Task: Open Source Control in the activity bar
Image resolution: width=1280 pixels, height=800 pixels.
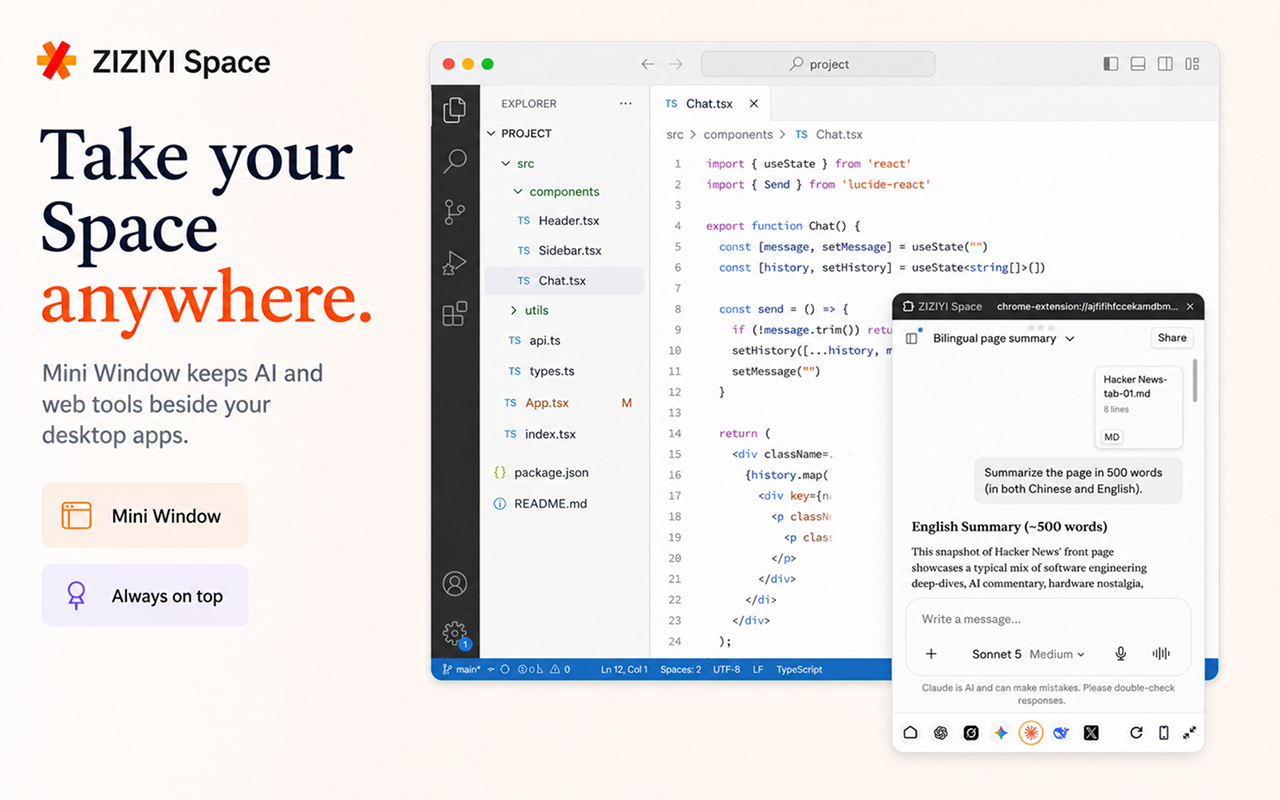Action: click(455, 212)
